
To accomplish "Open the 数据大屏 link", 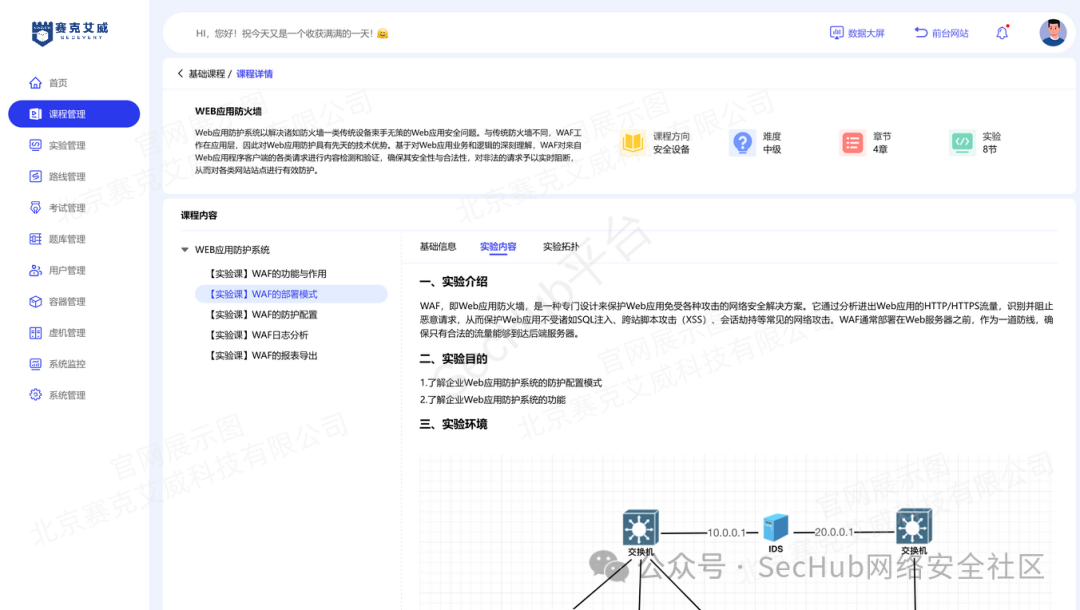I will (866, 33).
